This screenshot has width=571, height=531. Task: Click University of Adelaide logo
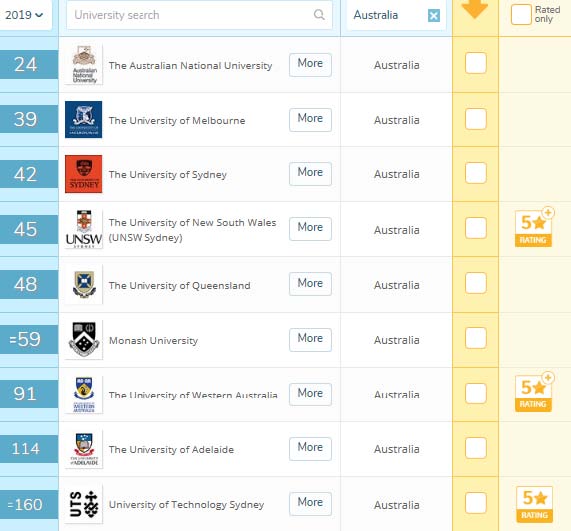(x=84, y=449)
